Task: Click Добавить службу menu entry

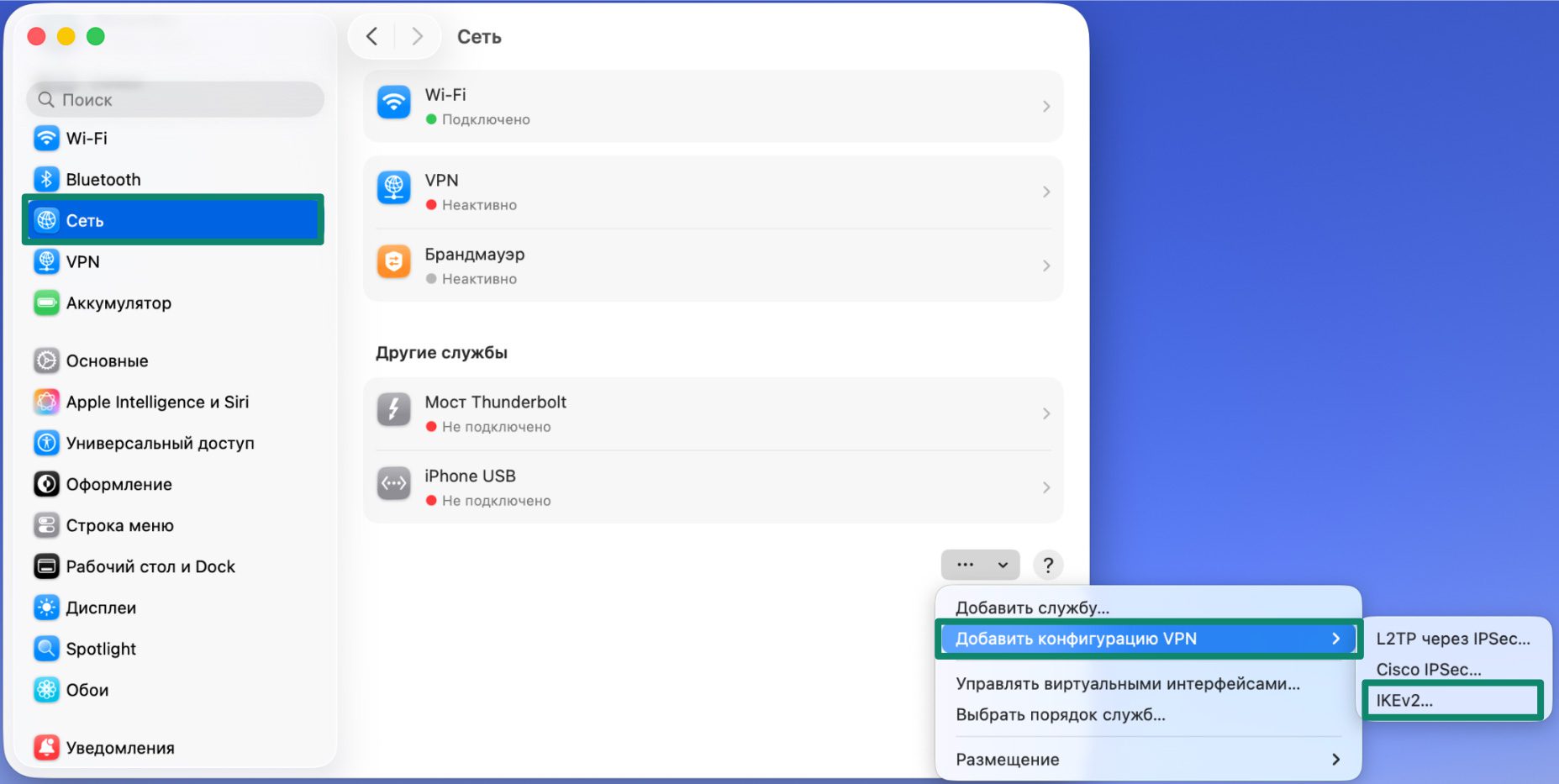Action: (x=1032, y=607)
